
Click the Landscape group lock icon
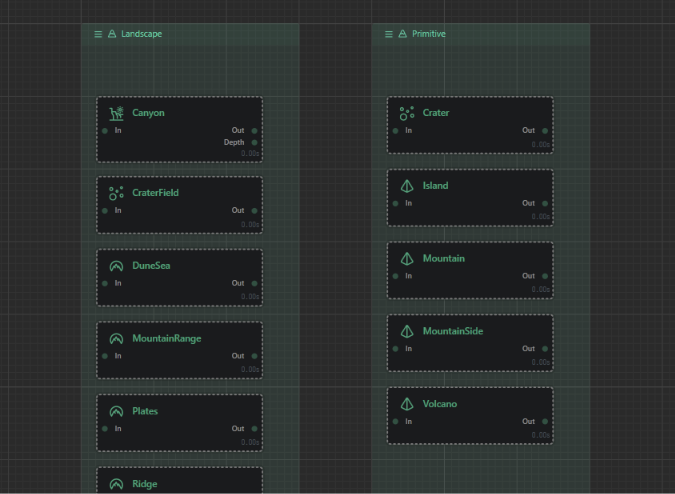pos(112,34)
